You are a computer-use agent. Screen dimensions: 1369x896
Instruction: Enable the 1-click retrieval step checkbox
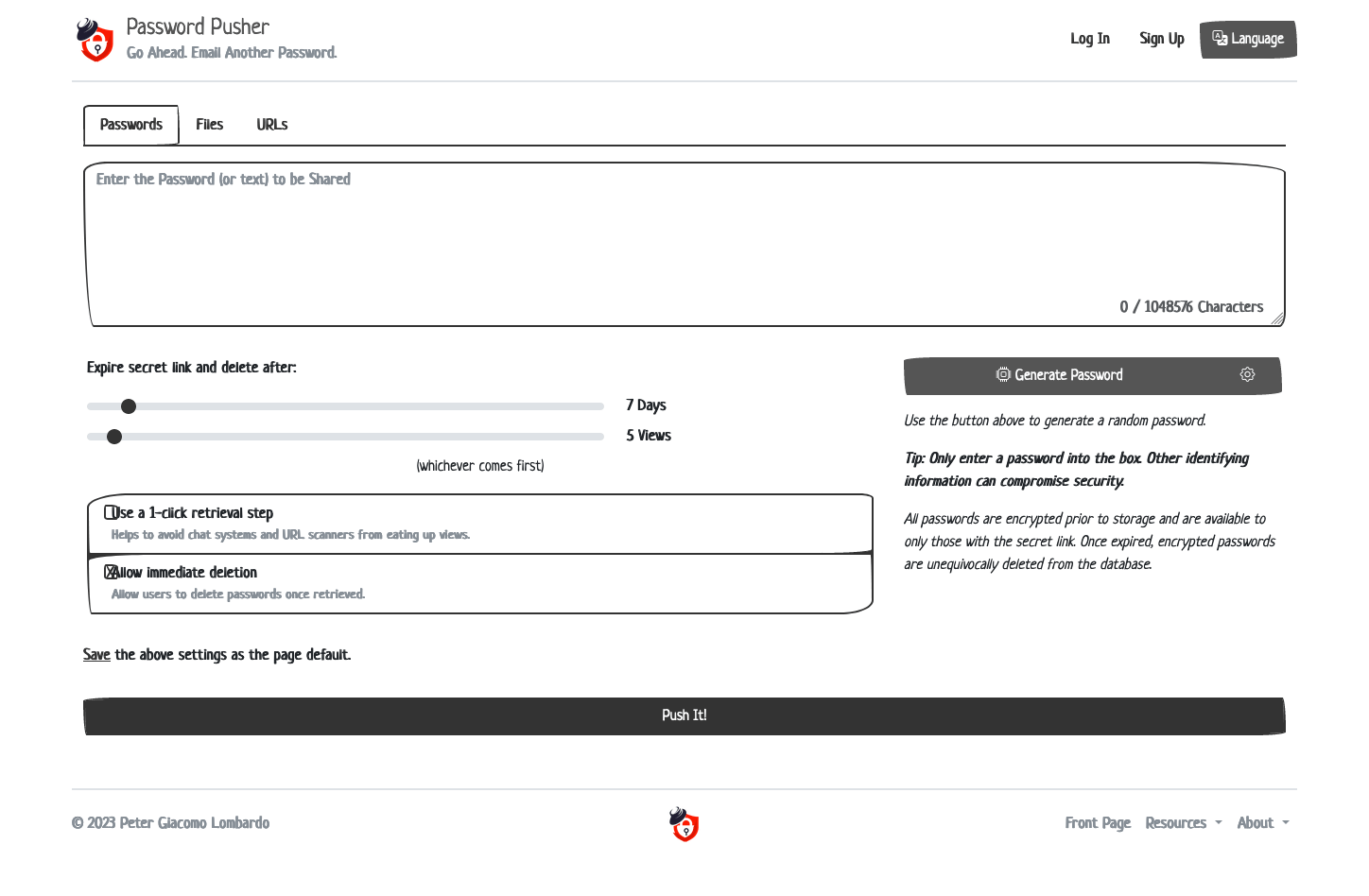click(111, 513)
